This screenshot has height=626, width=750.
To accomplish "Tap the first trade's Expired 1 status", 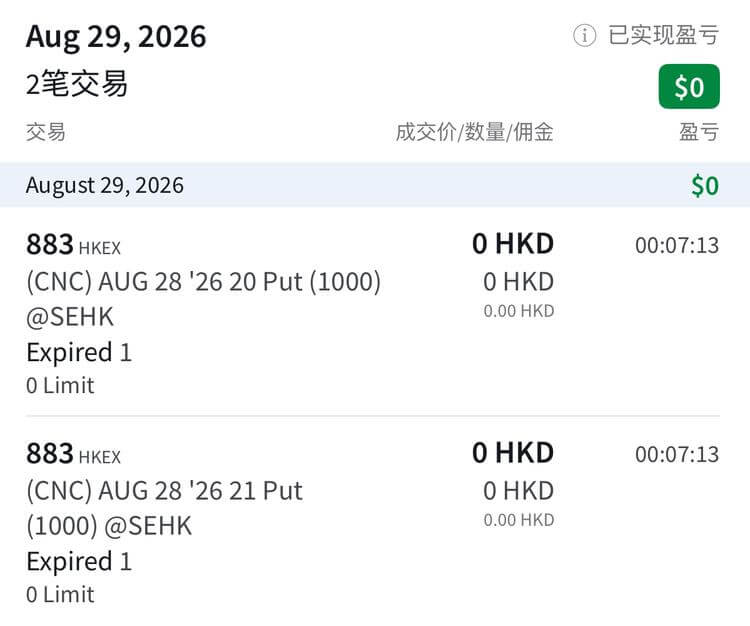I will pyautogui.click(x=79, y=352).
